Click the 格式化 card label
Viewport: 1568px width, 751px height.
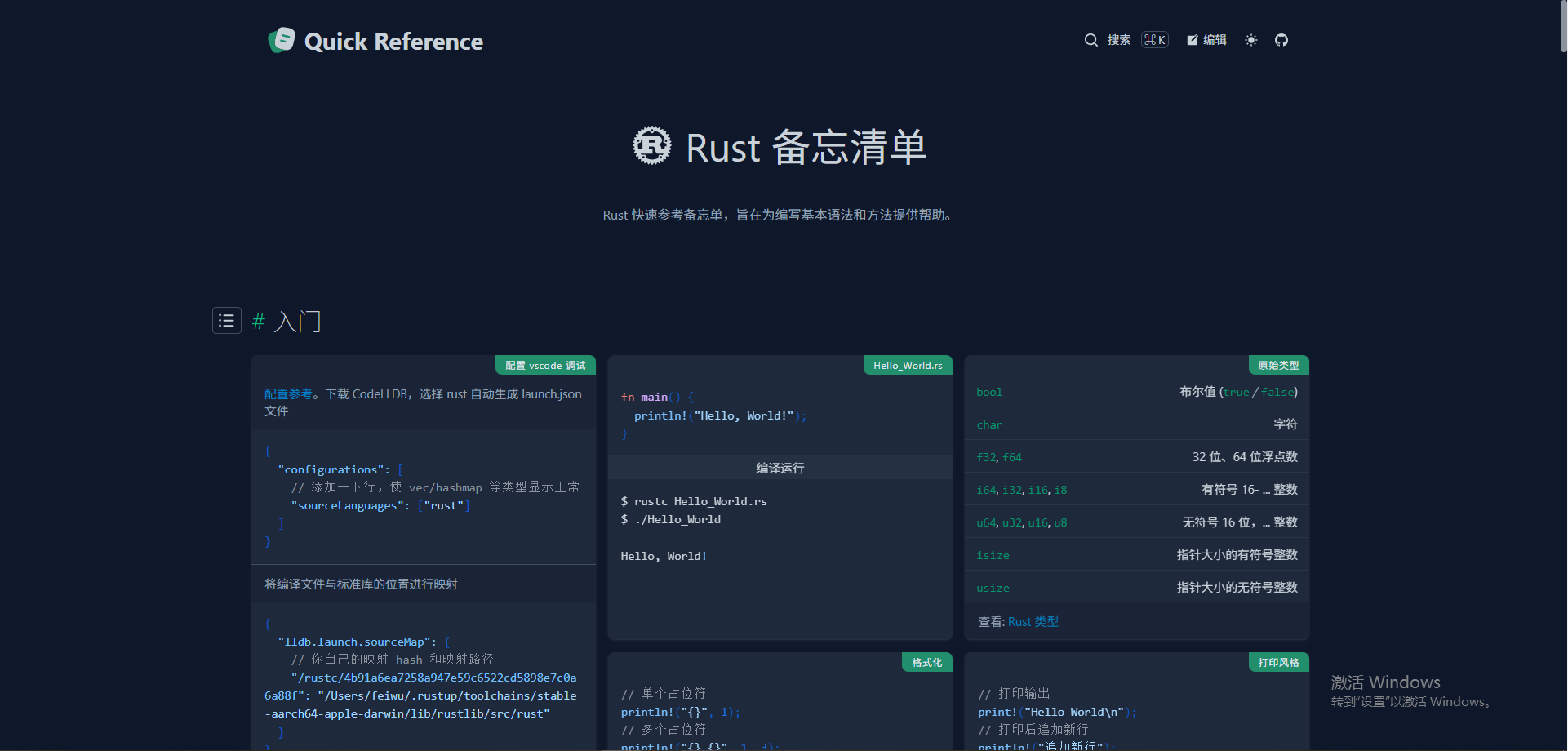coord(926,663)
